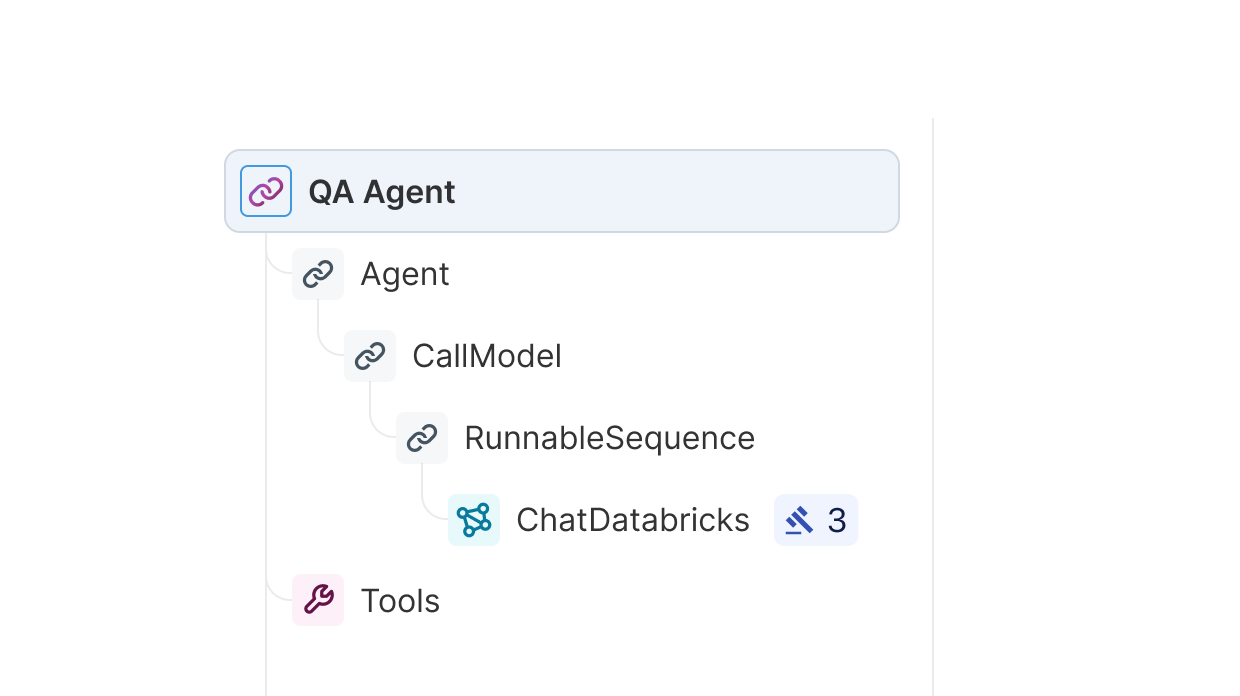Click the vertical divider right of the tree
1240x696 pixels.
click(x=933, y=400)
